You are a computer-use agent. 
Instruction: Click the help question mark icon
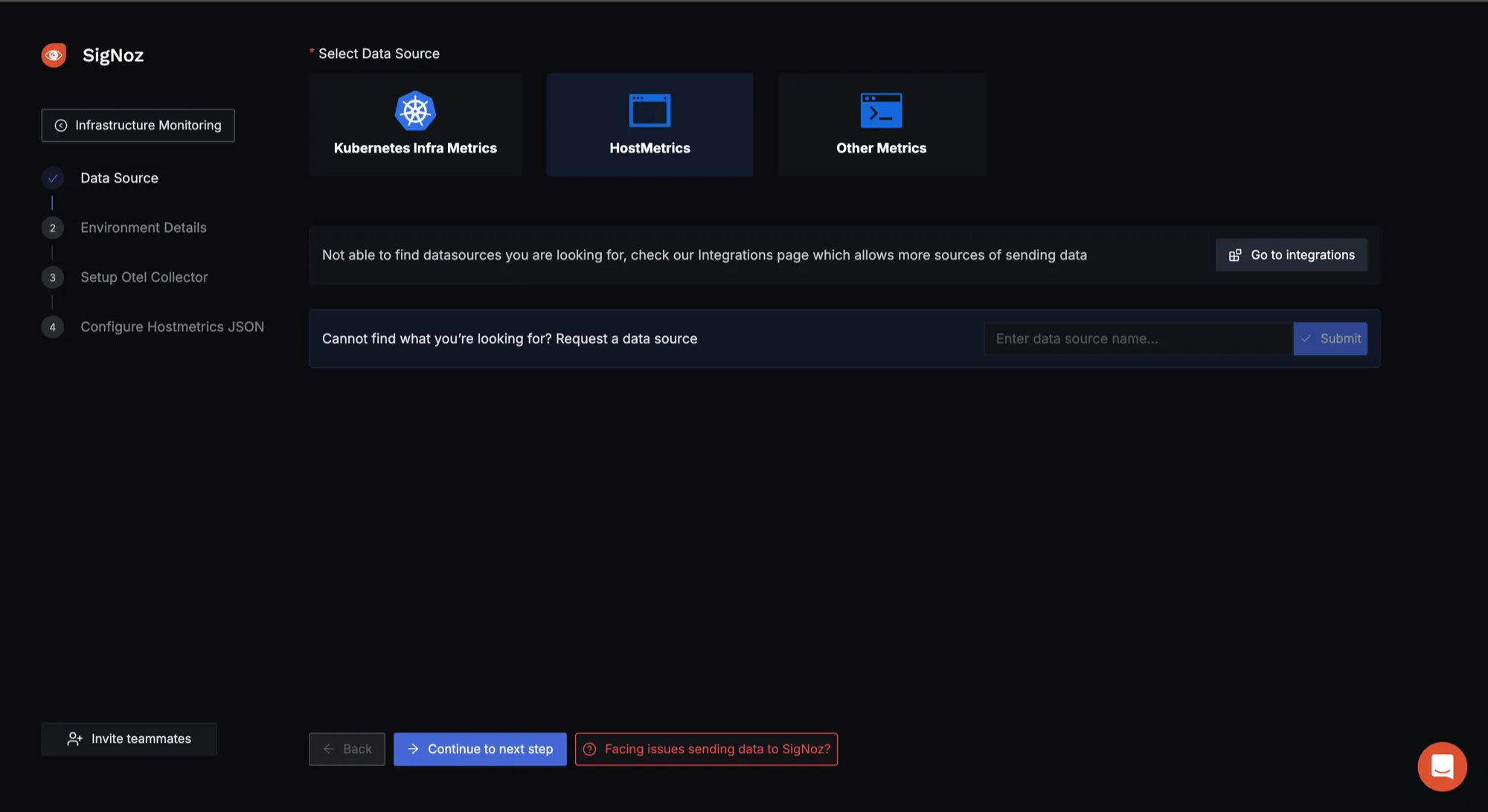pos(589,749)
